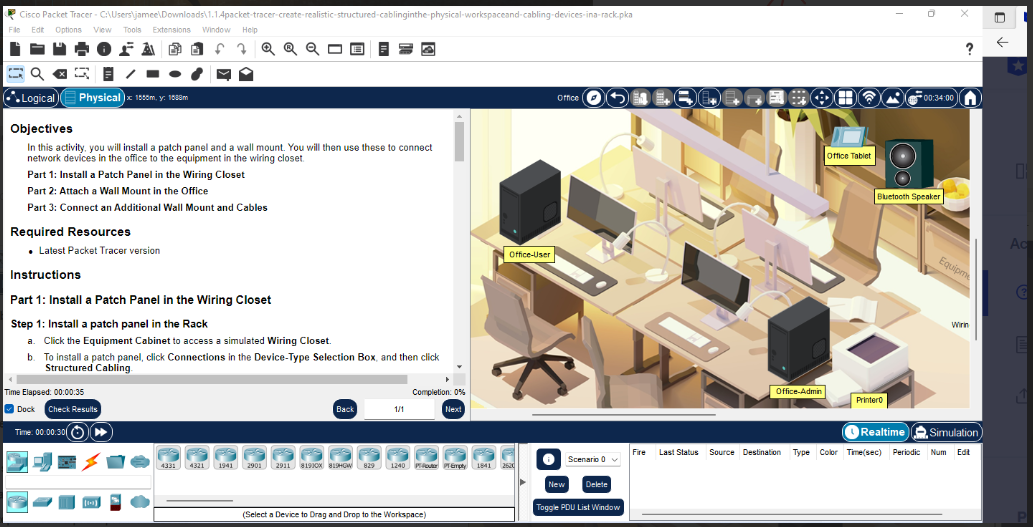1033x527 pixels.
Task: Select the Draw Line tool
Action: [x=130, y=74]
